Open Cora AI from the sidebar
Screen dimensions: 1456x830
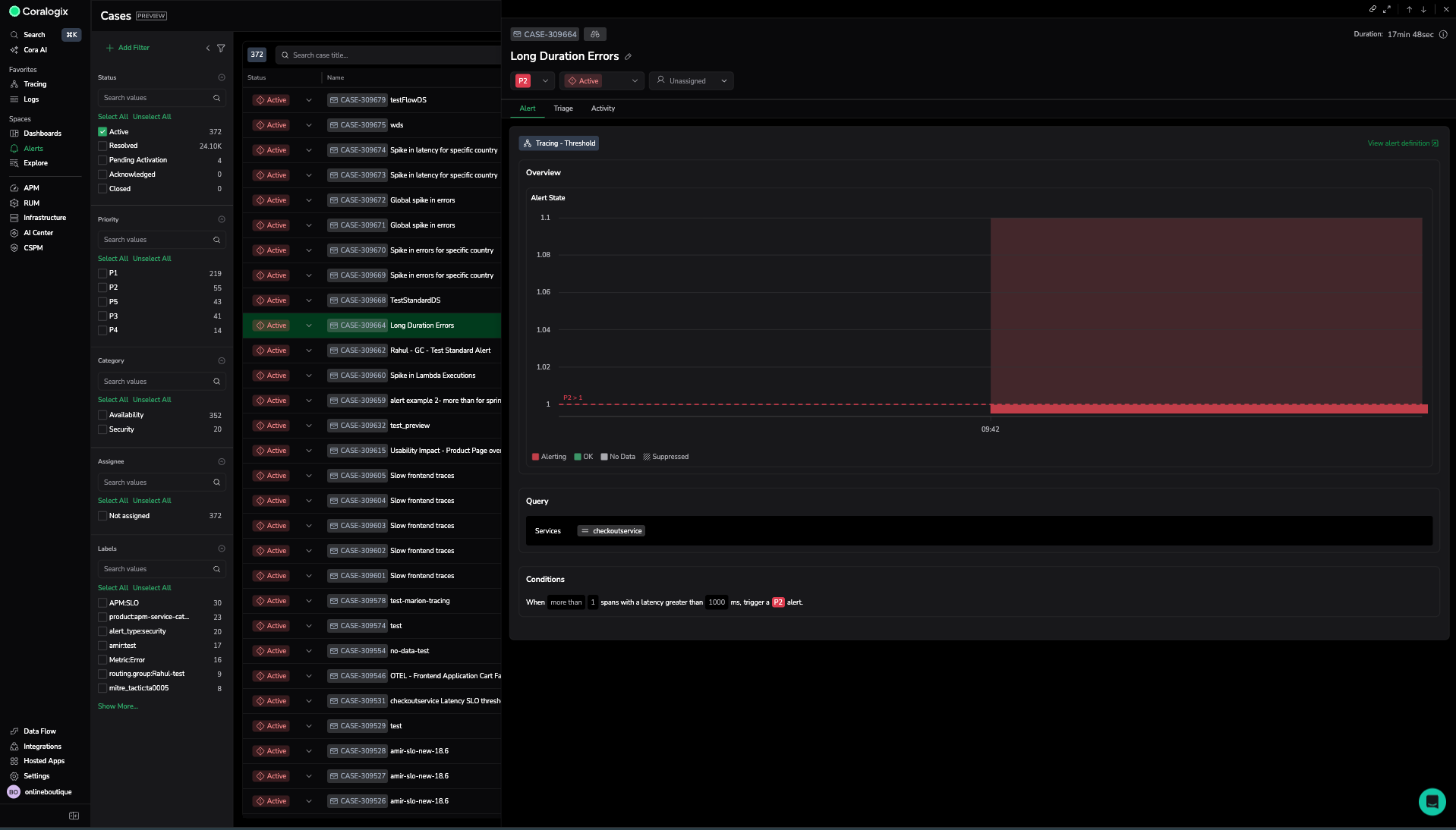(35, 50)
